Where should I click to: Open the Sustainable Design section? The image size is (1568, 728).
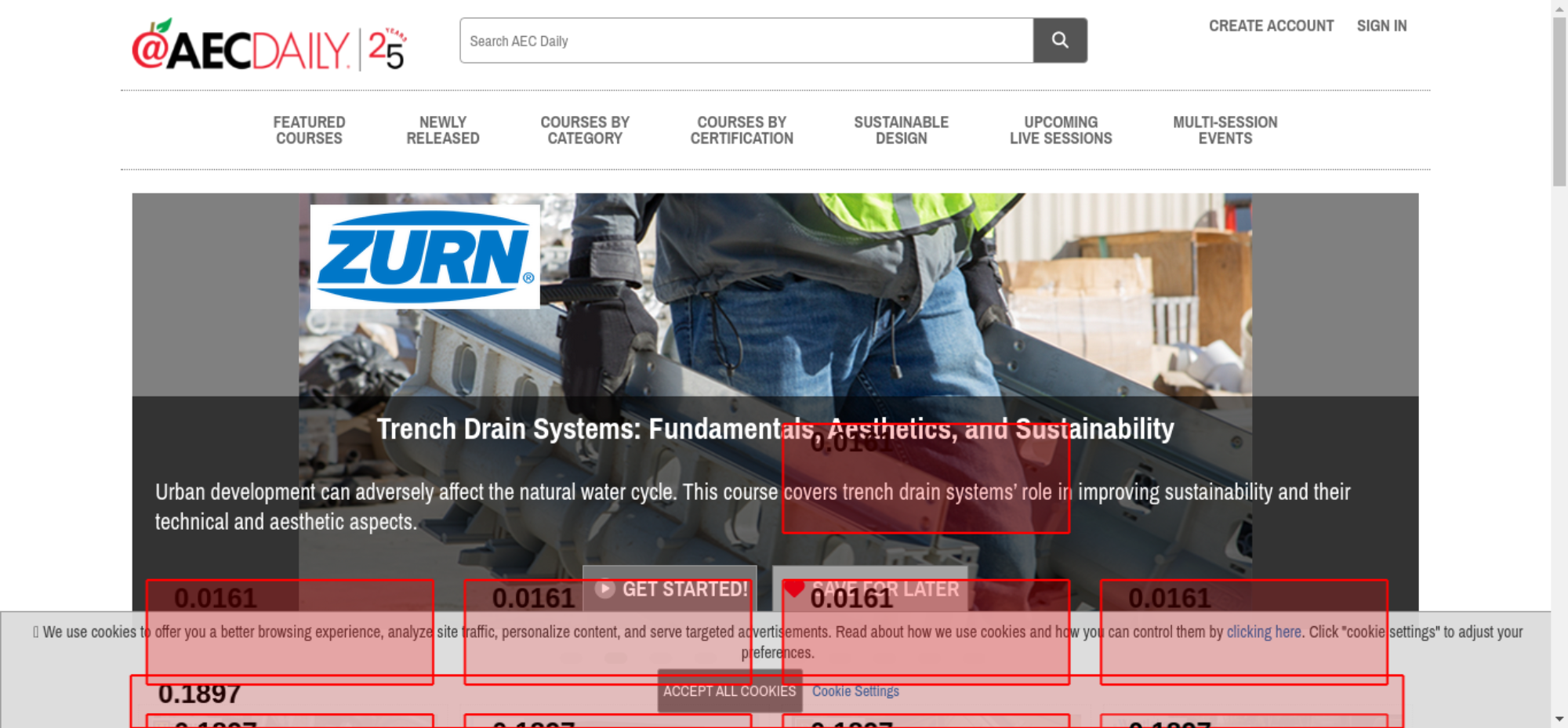[901, 130]
